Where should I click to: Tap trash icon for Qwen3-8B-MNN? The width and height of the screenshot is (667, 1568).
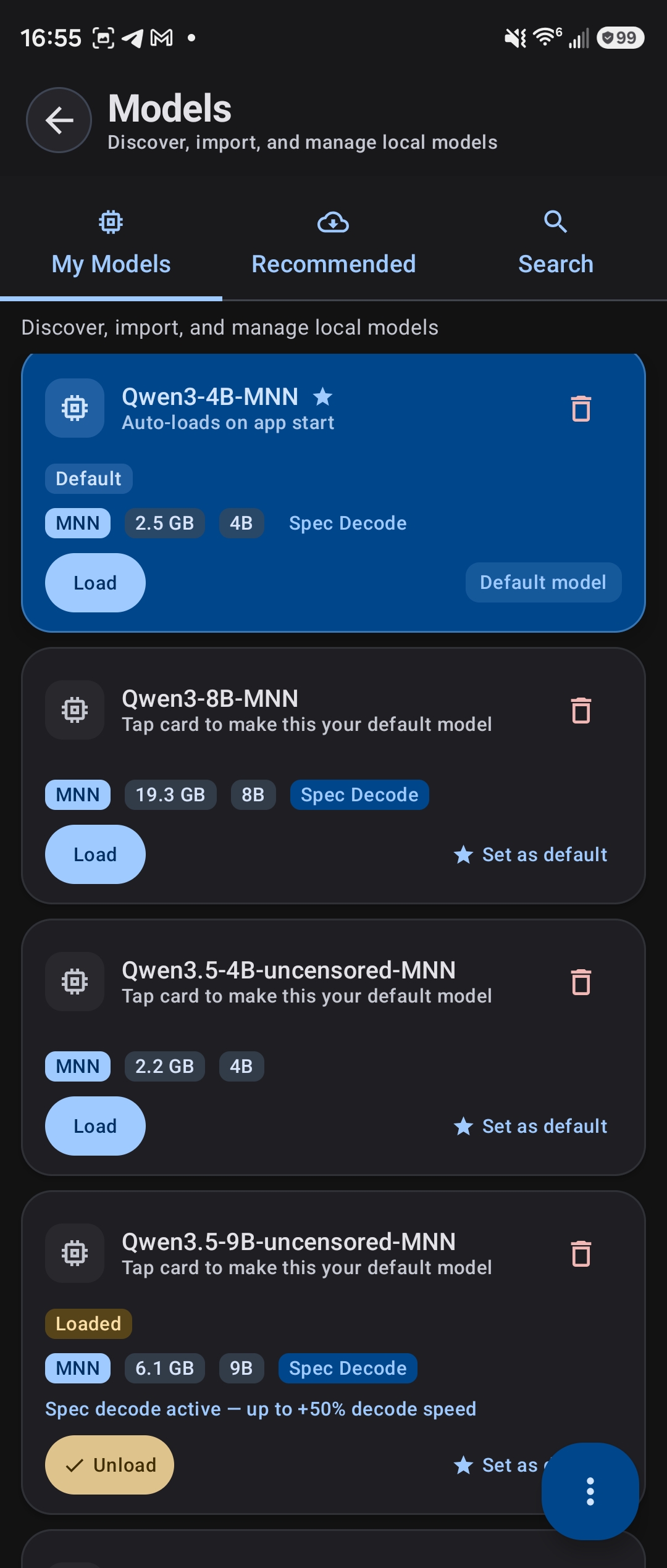click(581, 711)
